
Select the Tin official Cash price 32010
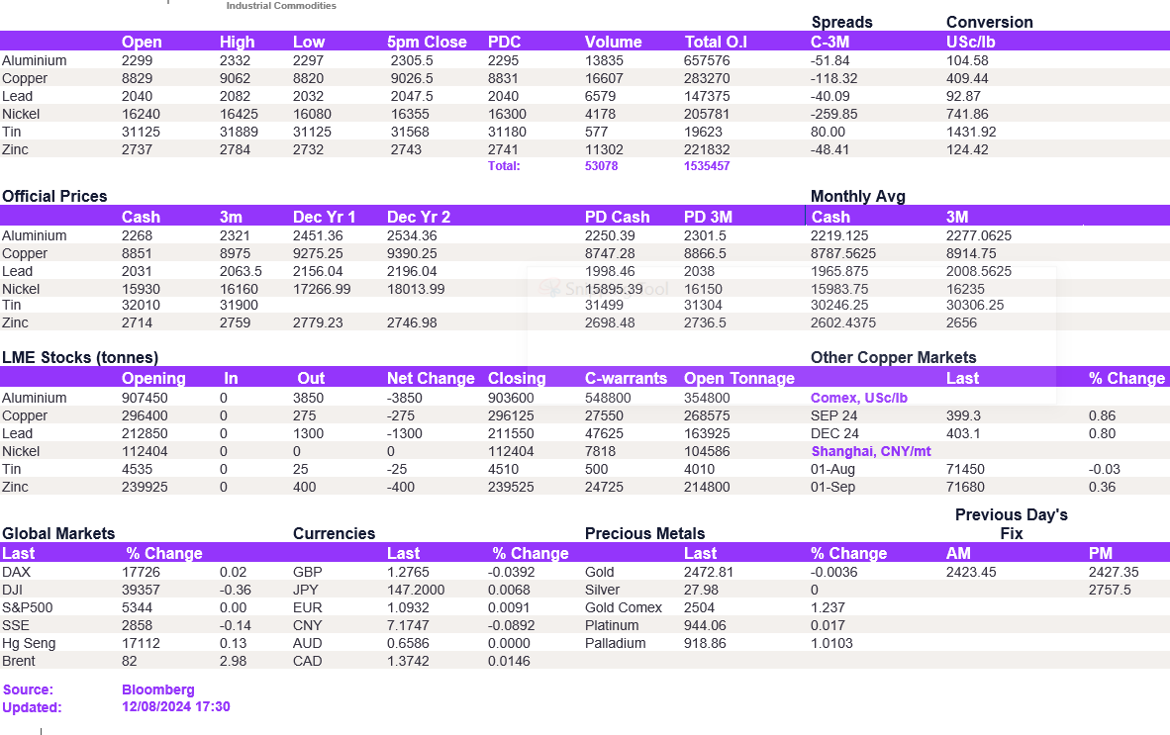(x=142, y=305)
